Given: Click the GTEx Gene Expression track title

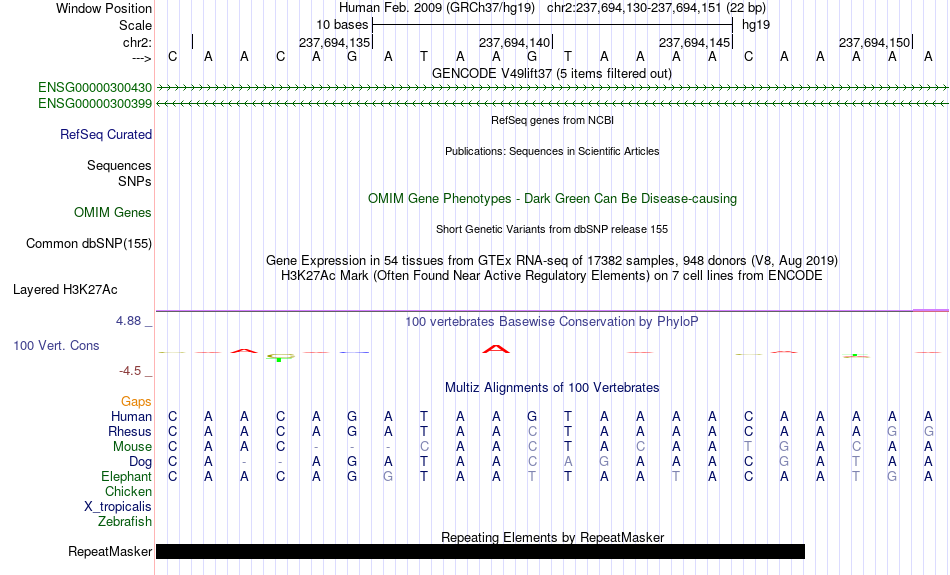Looking at the screenshot, I should click(552, 261).
